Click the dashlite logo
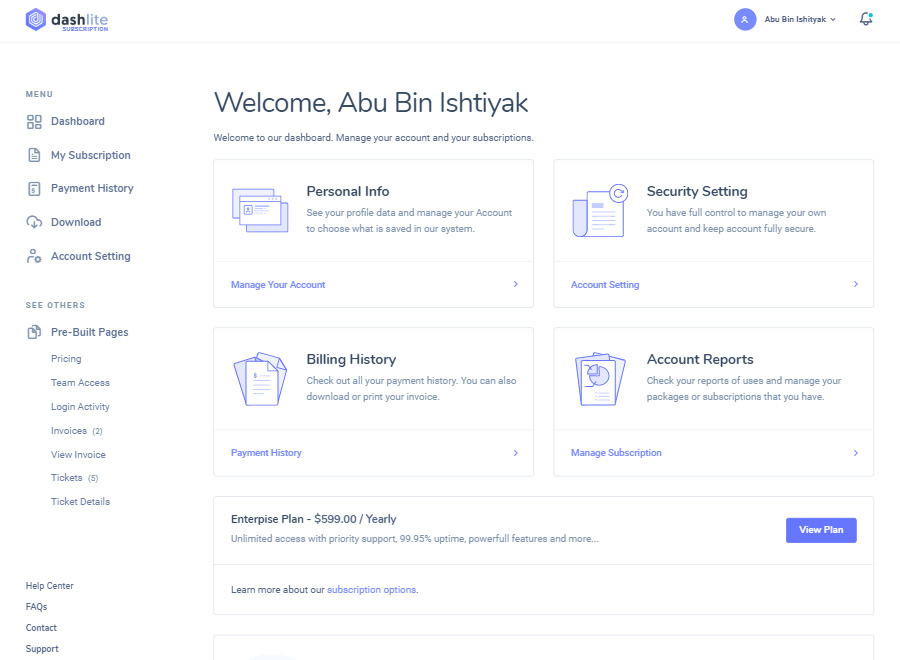 pos(64,19)
